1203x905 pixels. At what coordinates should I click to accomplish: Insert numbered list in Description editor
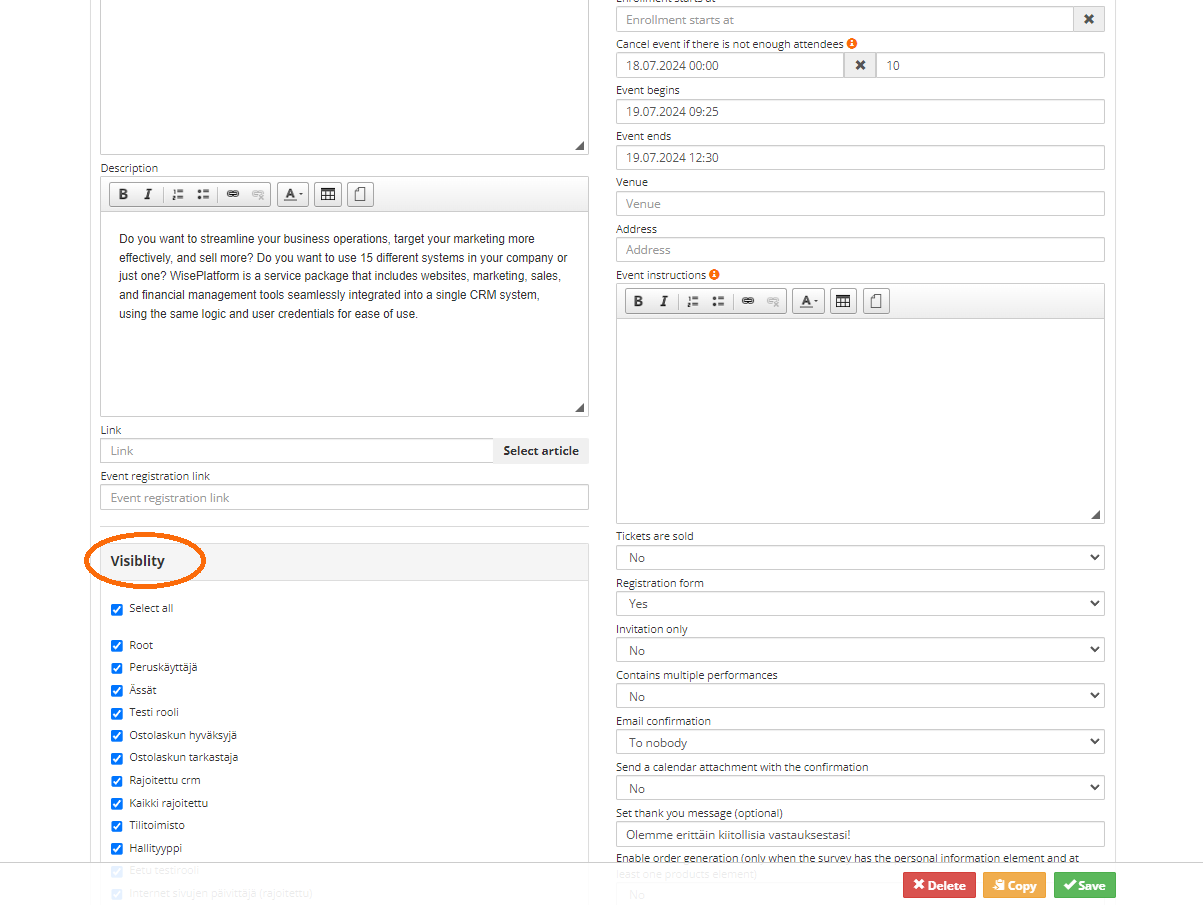pos(178,195)
